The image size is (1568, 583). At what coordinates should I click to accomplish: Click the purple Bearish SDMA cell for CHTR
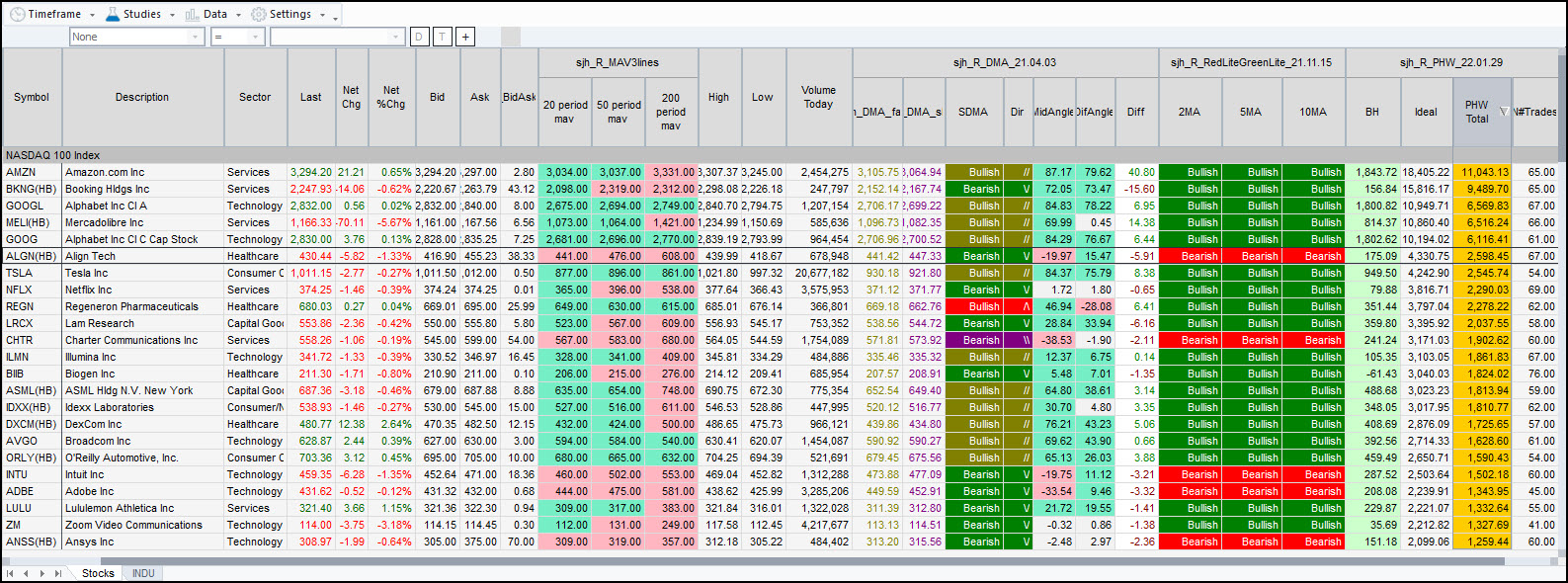973,340
